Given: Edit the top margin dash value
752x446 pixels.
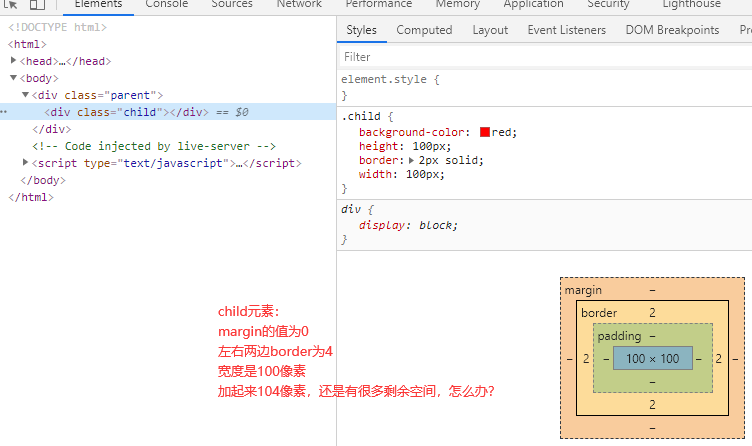Looking at the screenshot, I should pyautogui.click(x=652, y=290).
